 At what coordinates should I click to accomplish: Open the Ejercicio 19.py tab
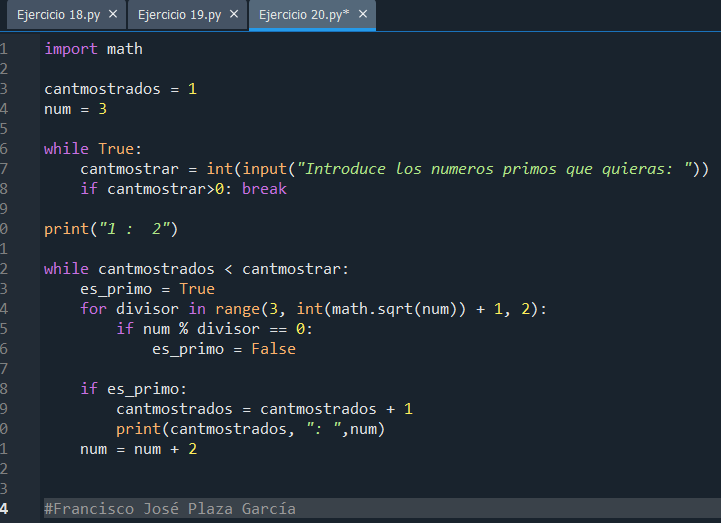click(x=179, y=15)
